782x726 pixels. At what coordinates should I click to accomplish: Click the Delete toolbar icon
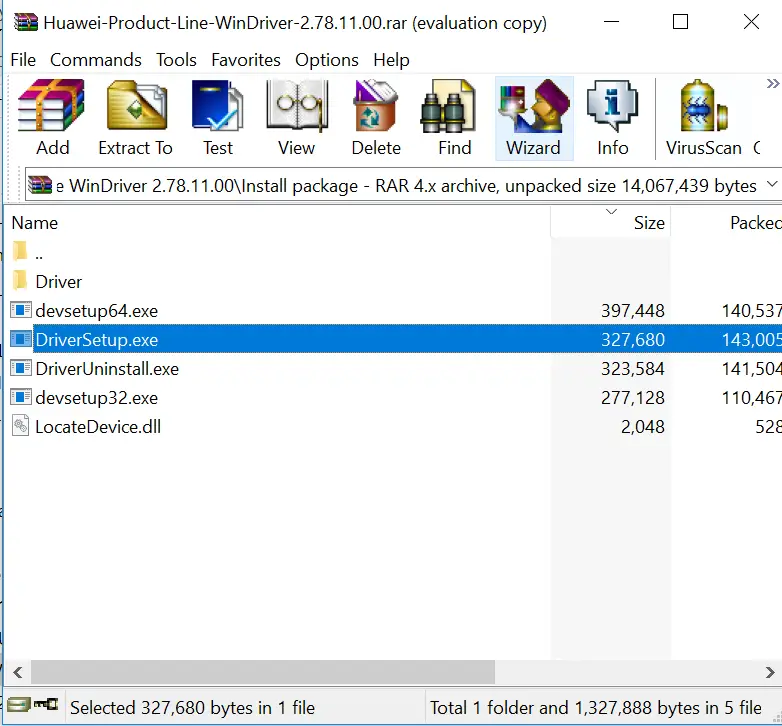pos(376,118)
